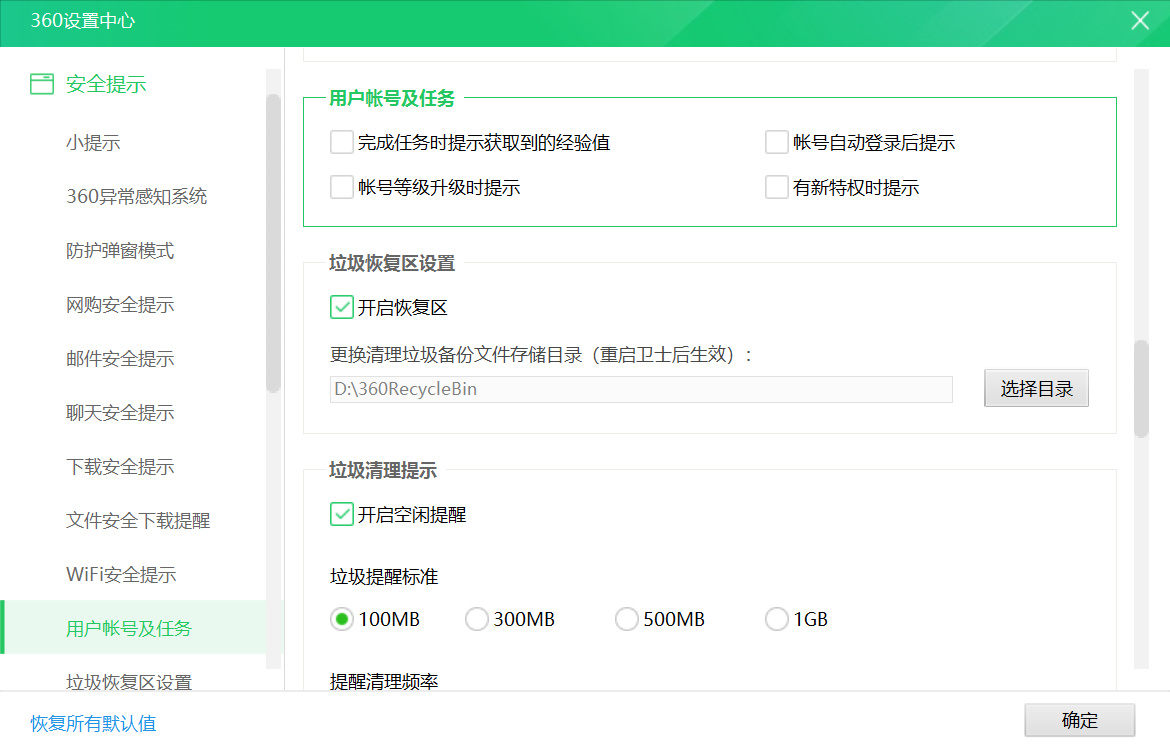
Task: Open WiFi安全提示 settings
Action: click(122, 575)
